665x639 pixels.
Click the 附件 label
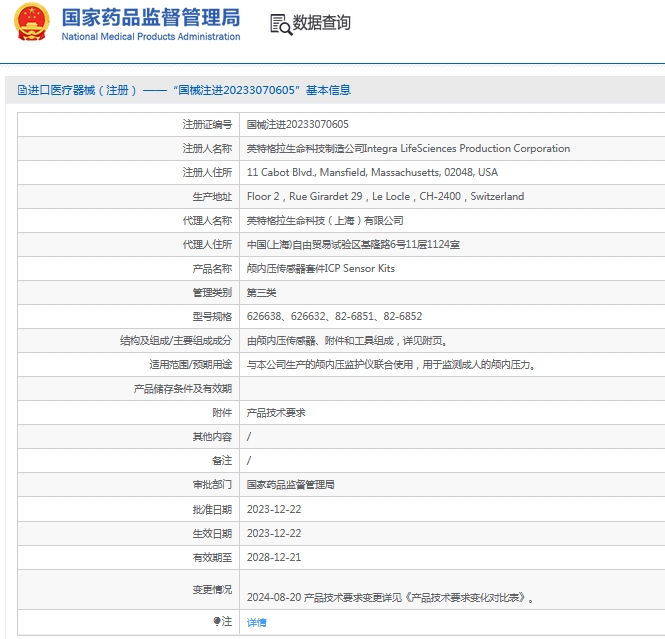point(222,413)
